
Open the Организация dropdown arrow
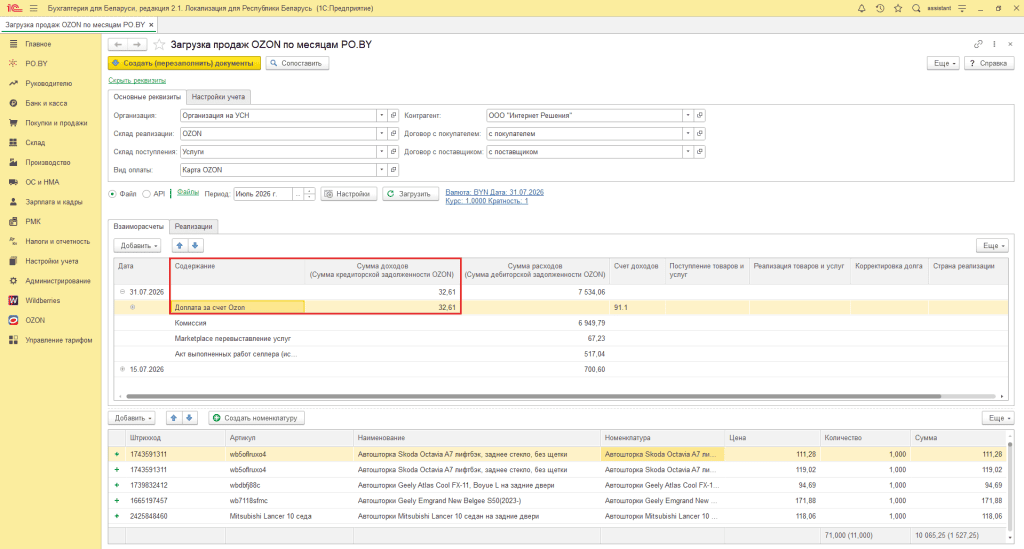[x=381, y=116]
